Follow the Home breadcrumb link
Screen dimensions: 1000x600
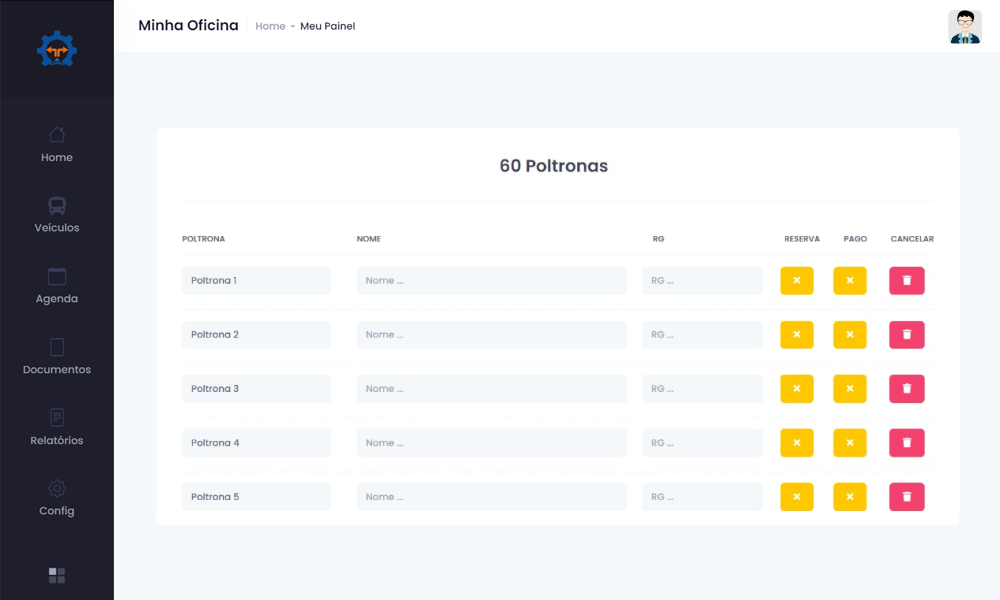click(270, 26)
